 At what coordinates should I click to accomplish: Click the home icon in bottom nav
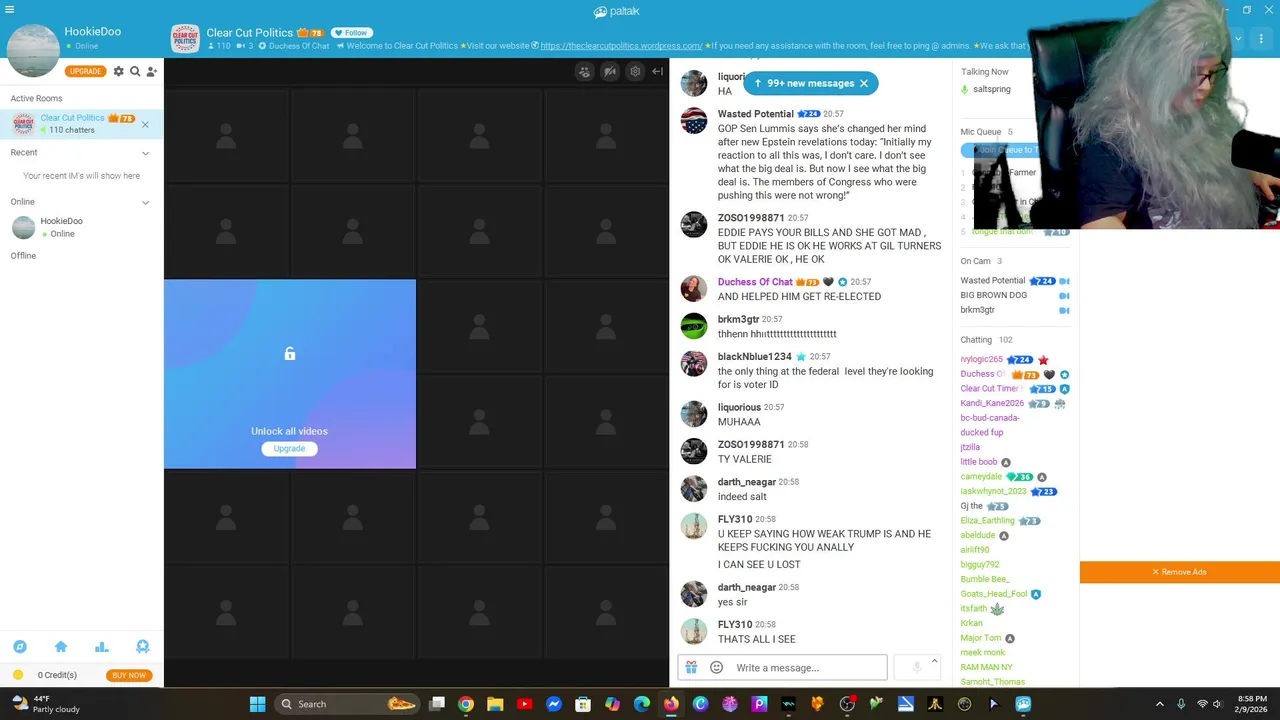(60, 647)
